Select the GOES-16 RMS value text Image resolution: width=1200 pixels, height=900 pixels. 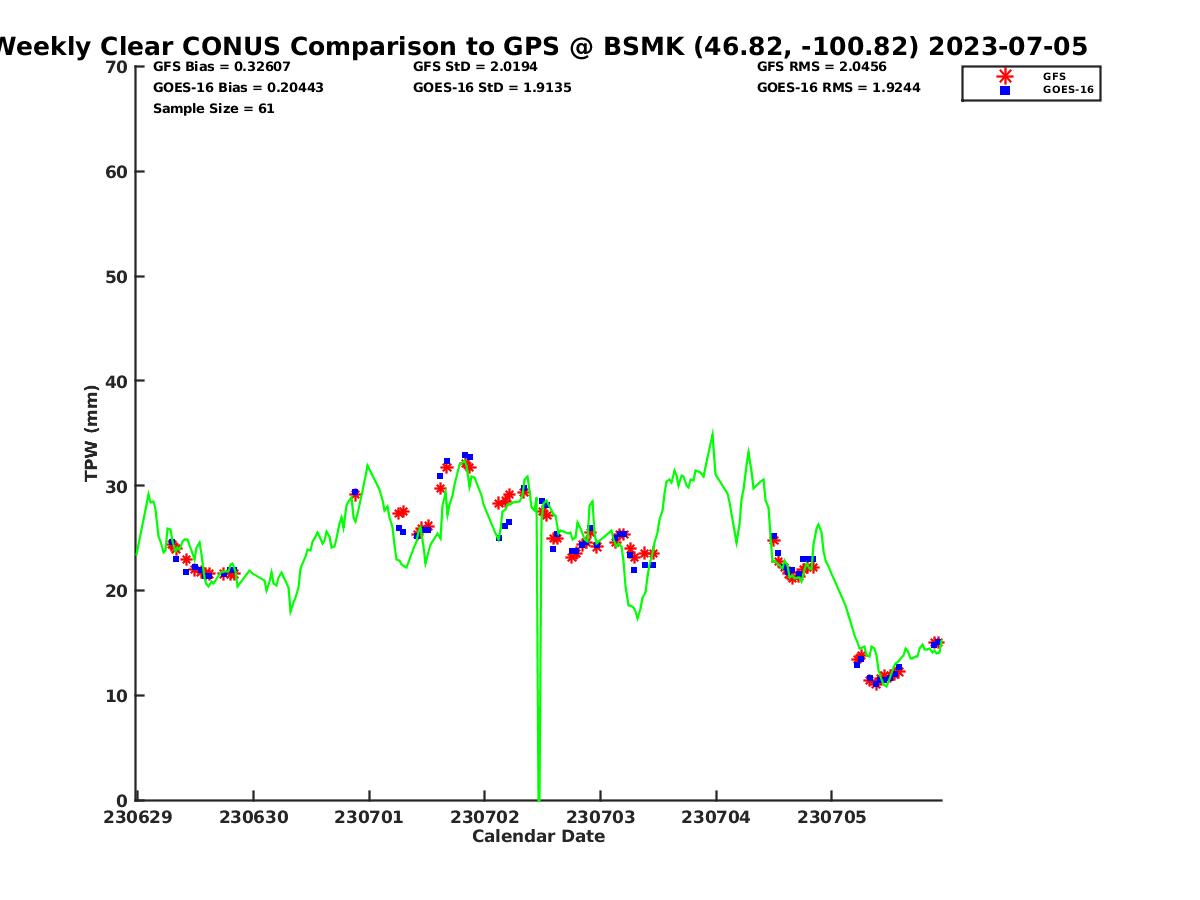pos(838,88)
